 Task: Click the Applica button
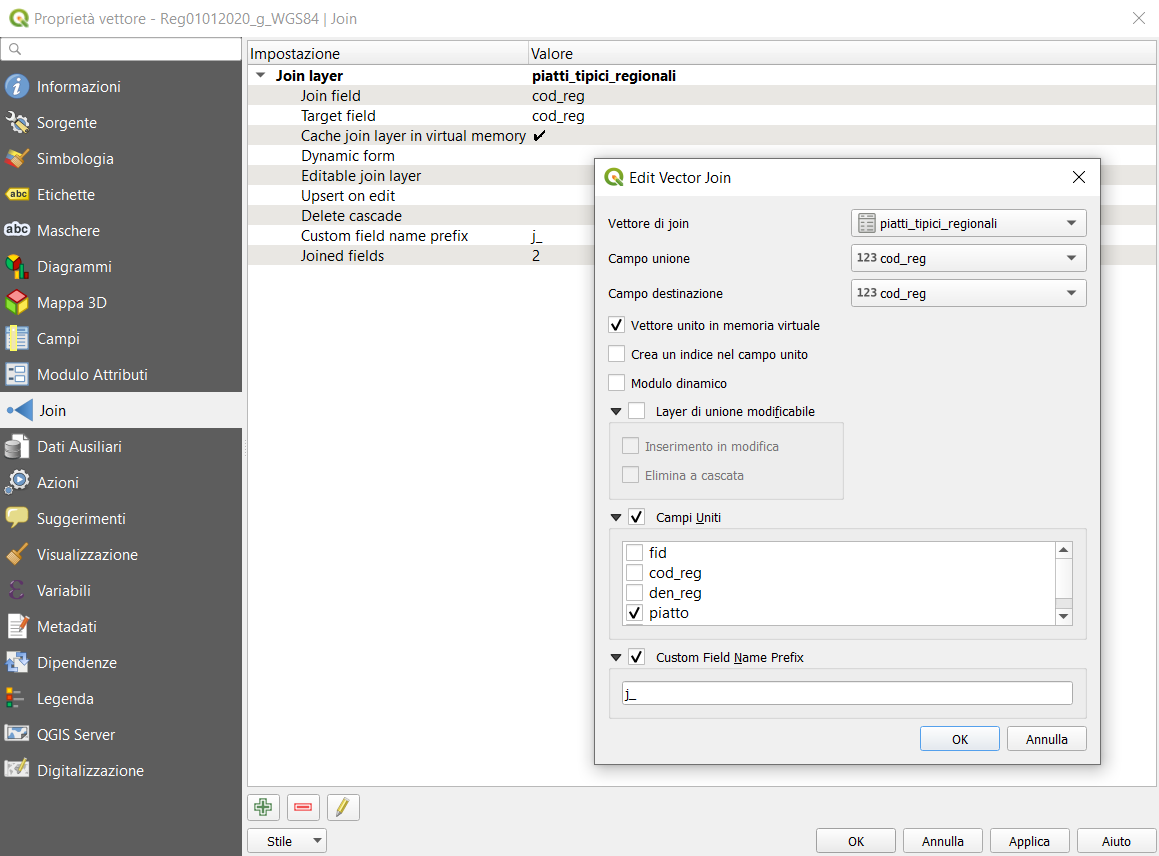click(1029, 841)
